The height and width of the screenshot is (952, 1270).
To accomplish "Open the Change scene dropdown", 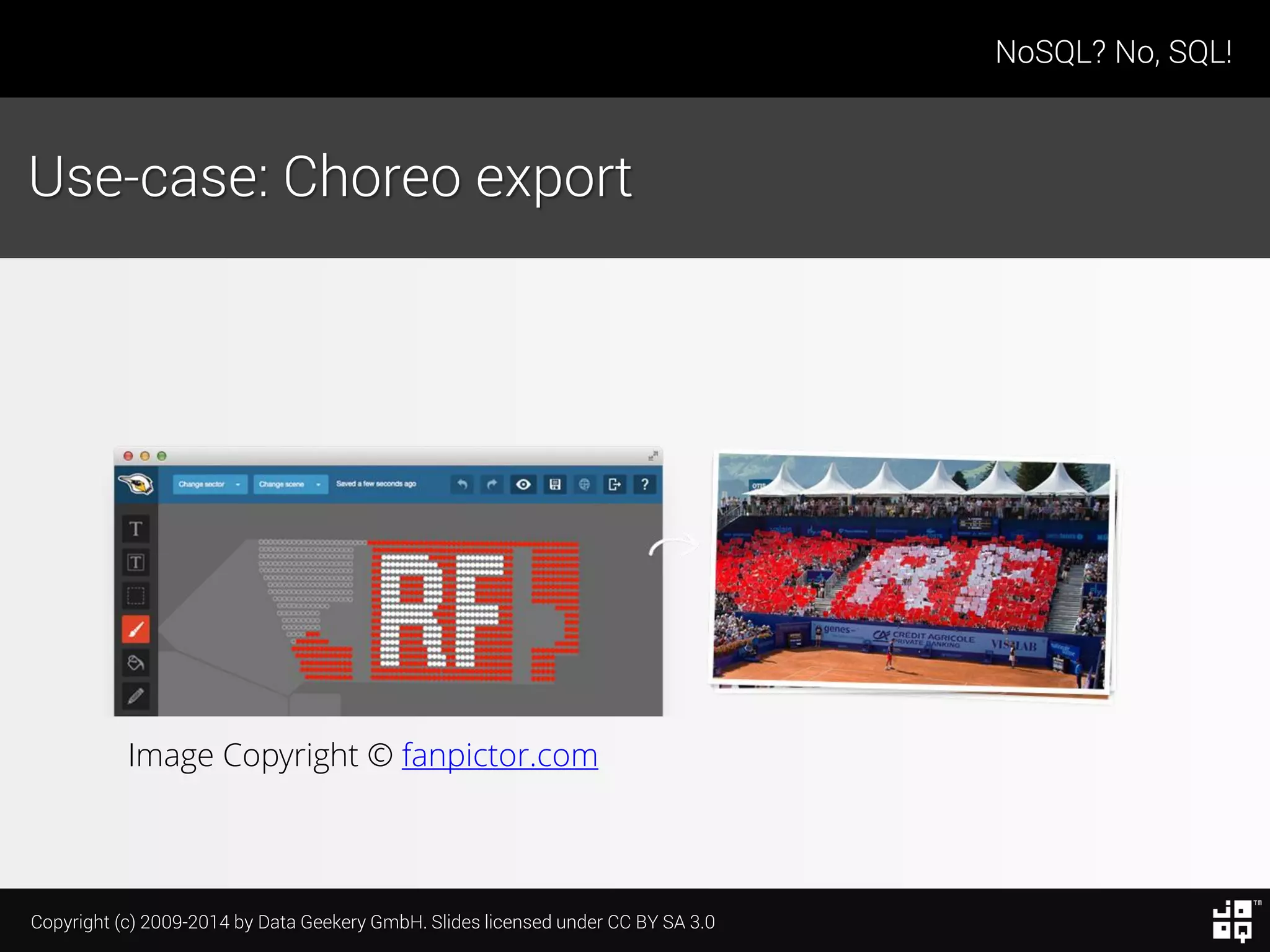I will click(290, 484).
